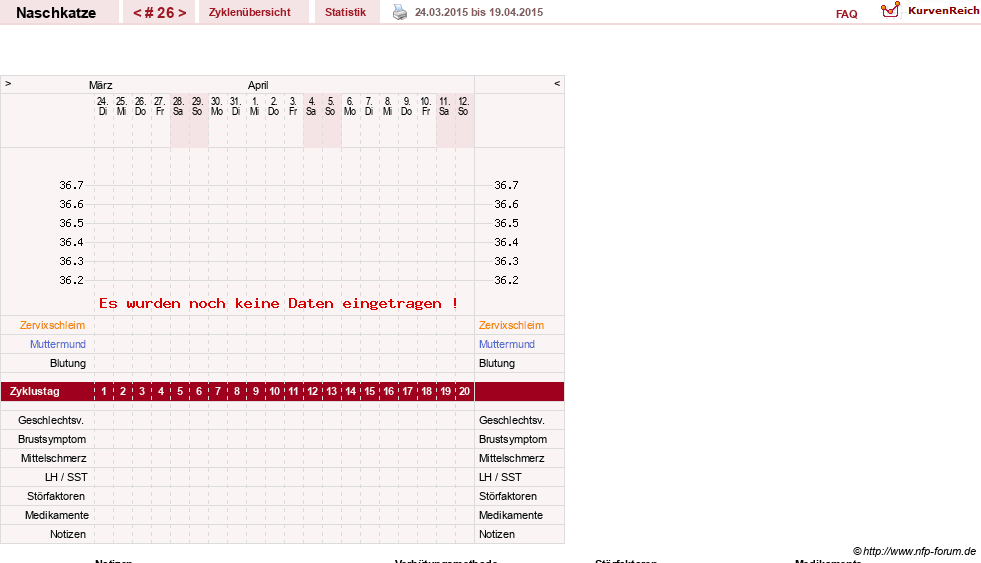Select date column 4. Sa
The height and width of the screenshot is (563, 981).
click(311, 106)
